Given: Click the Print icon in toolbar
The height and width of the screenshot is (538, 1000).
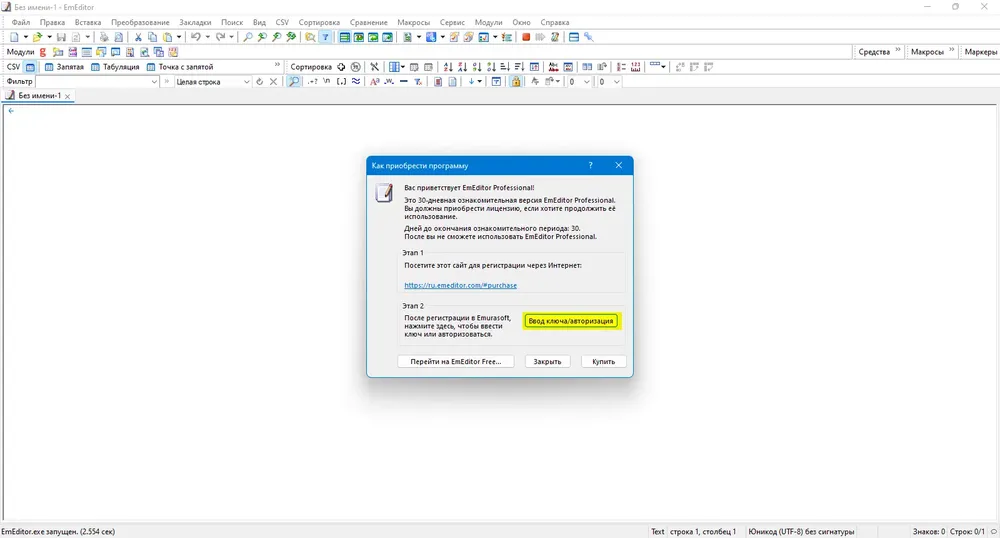Looking at the screenshot, I should click(104, 37).
